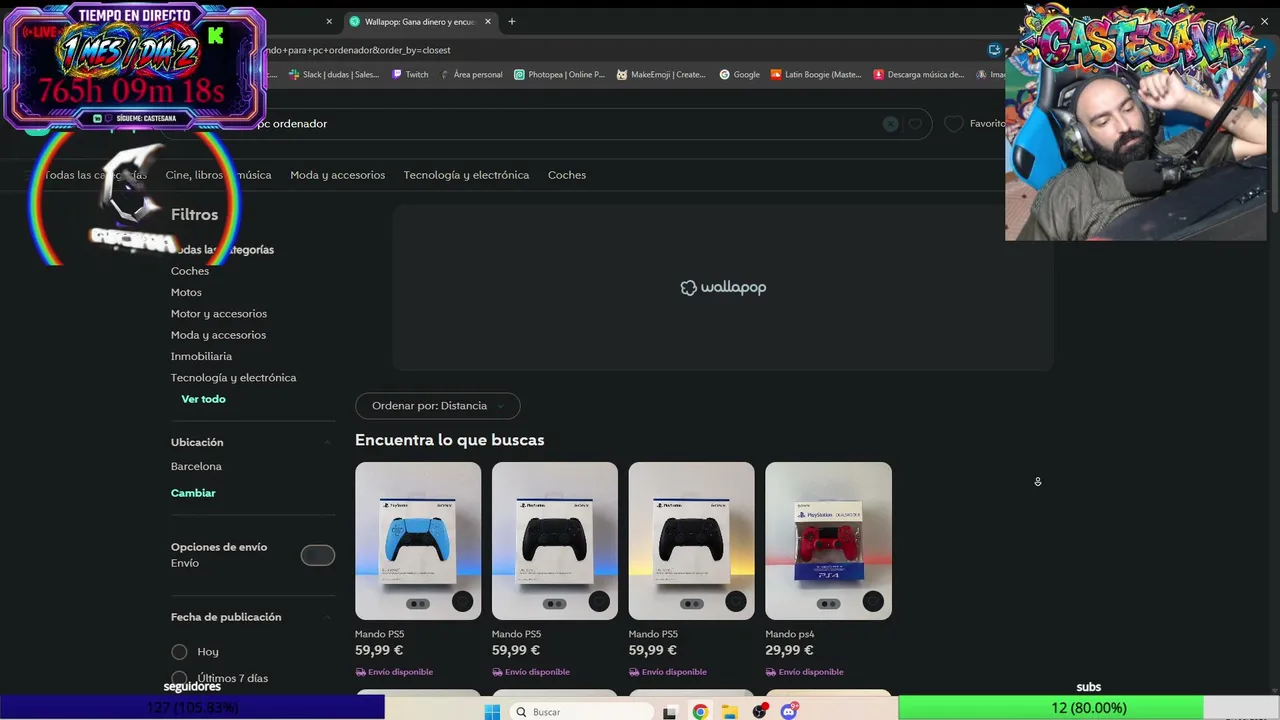This screenshot has width=1280, height=720.
Task: Collapse the Ubicación filter section
Action: (327, 442)
